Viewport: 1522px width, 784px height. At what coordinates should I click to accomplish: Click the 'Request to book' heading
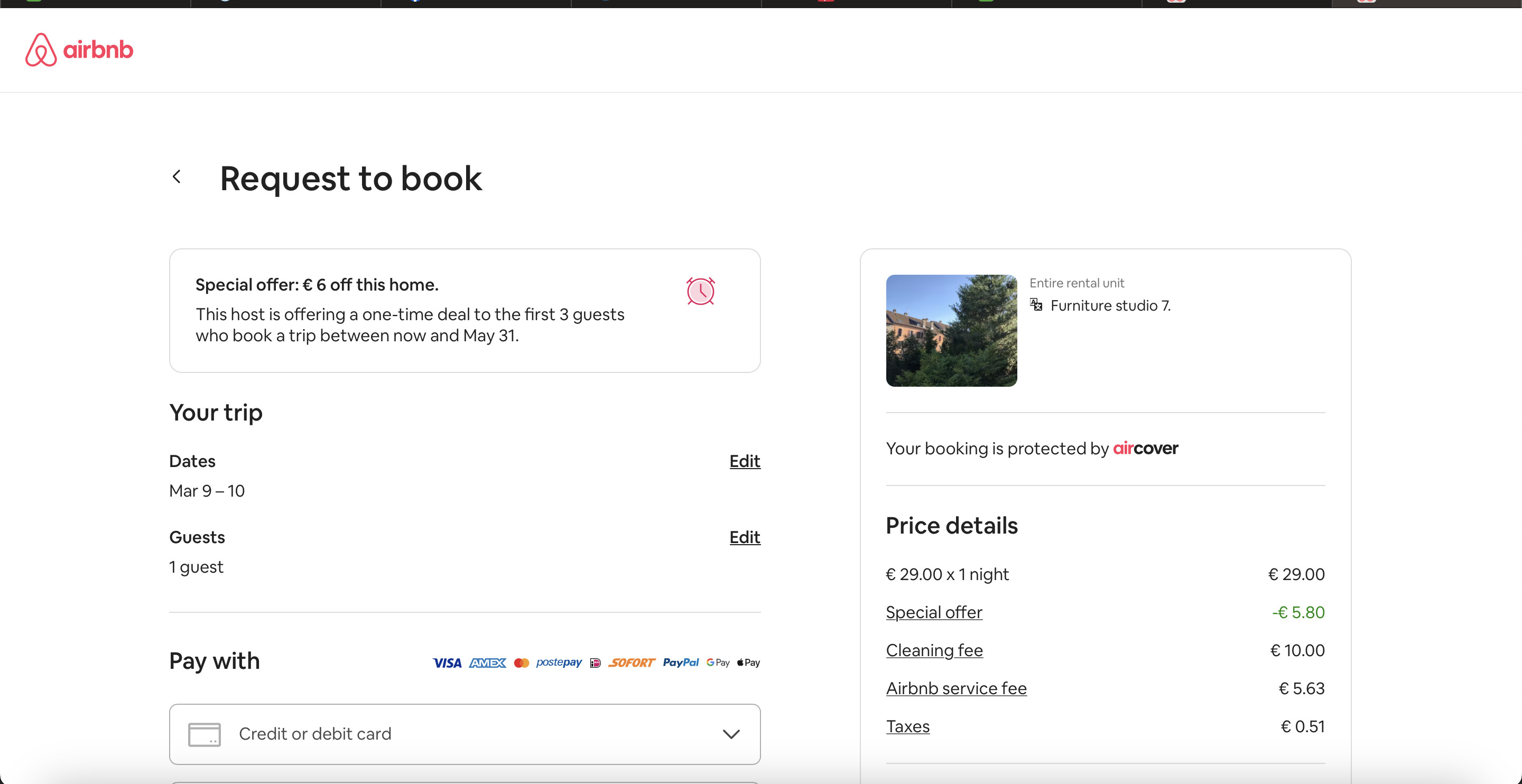point(351,179)
